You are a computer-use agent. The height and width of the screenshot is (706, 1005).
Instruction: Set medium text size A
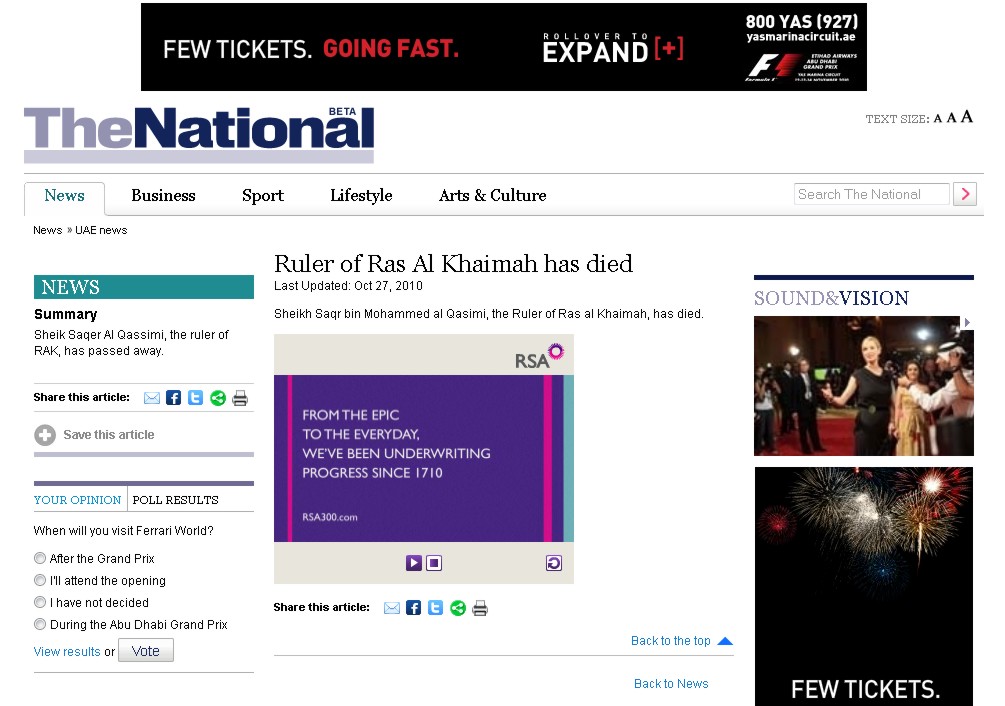pos(951,118)
